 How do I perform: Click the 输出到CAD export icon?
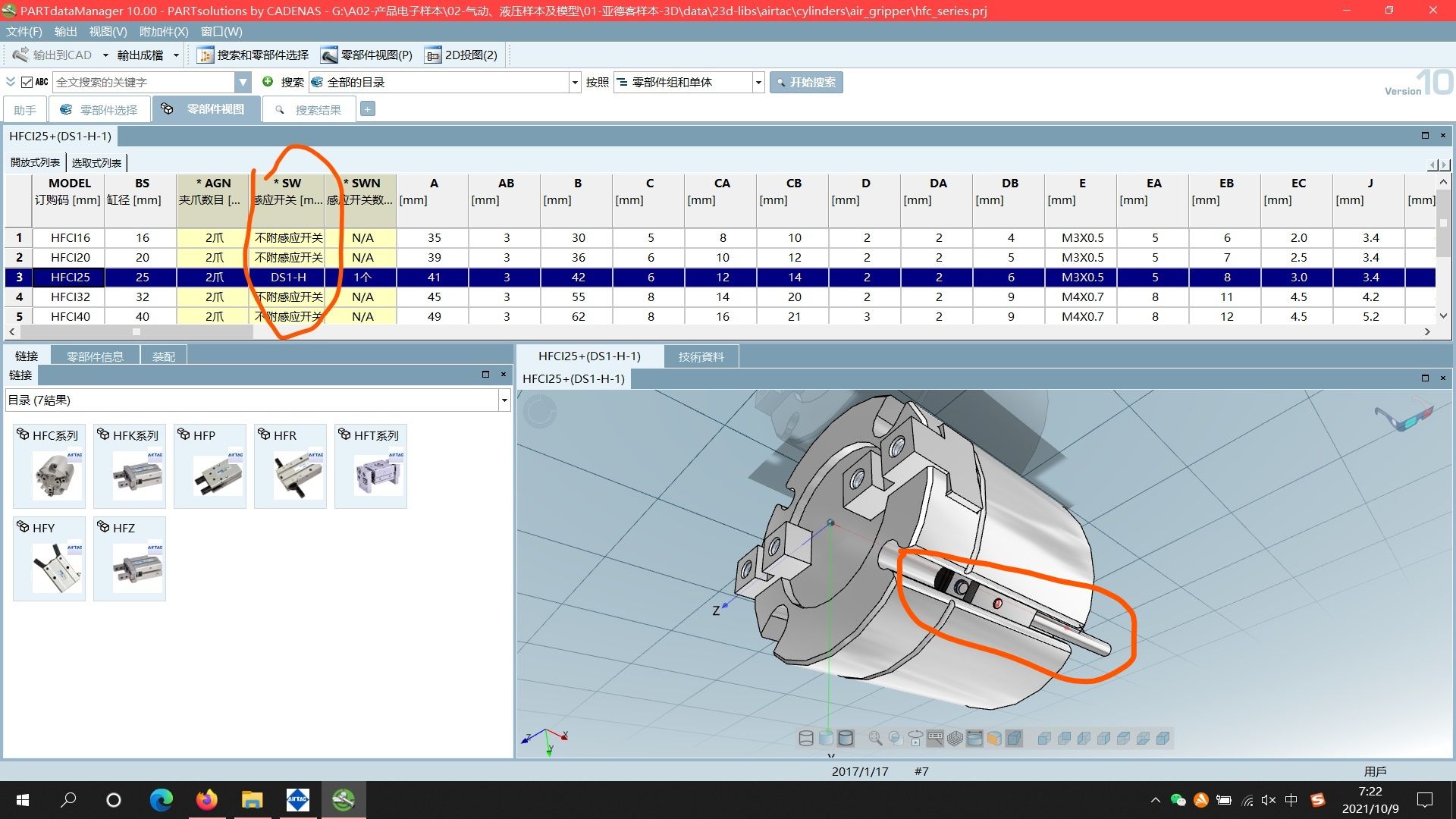point(21,55)
